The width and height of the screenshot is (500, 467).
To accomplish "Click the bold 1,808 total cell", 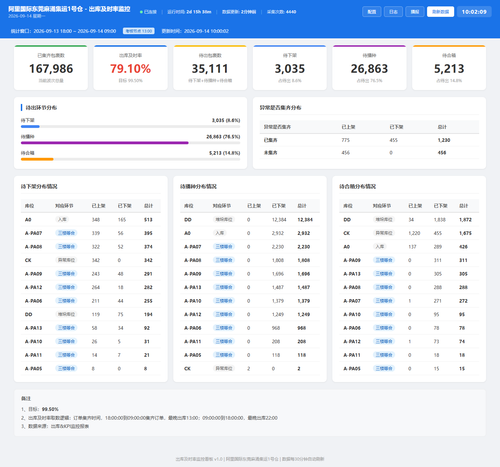I will coord(304,260).
